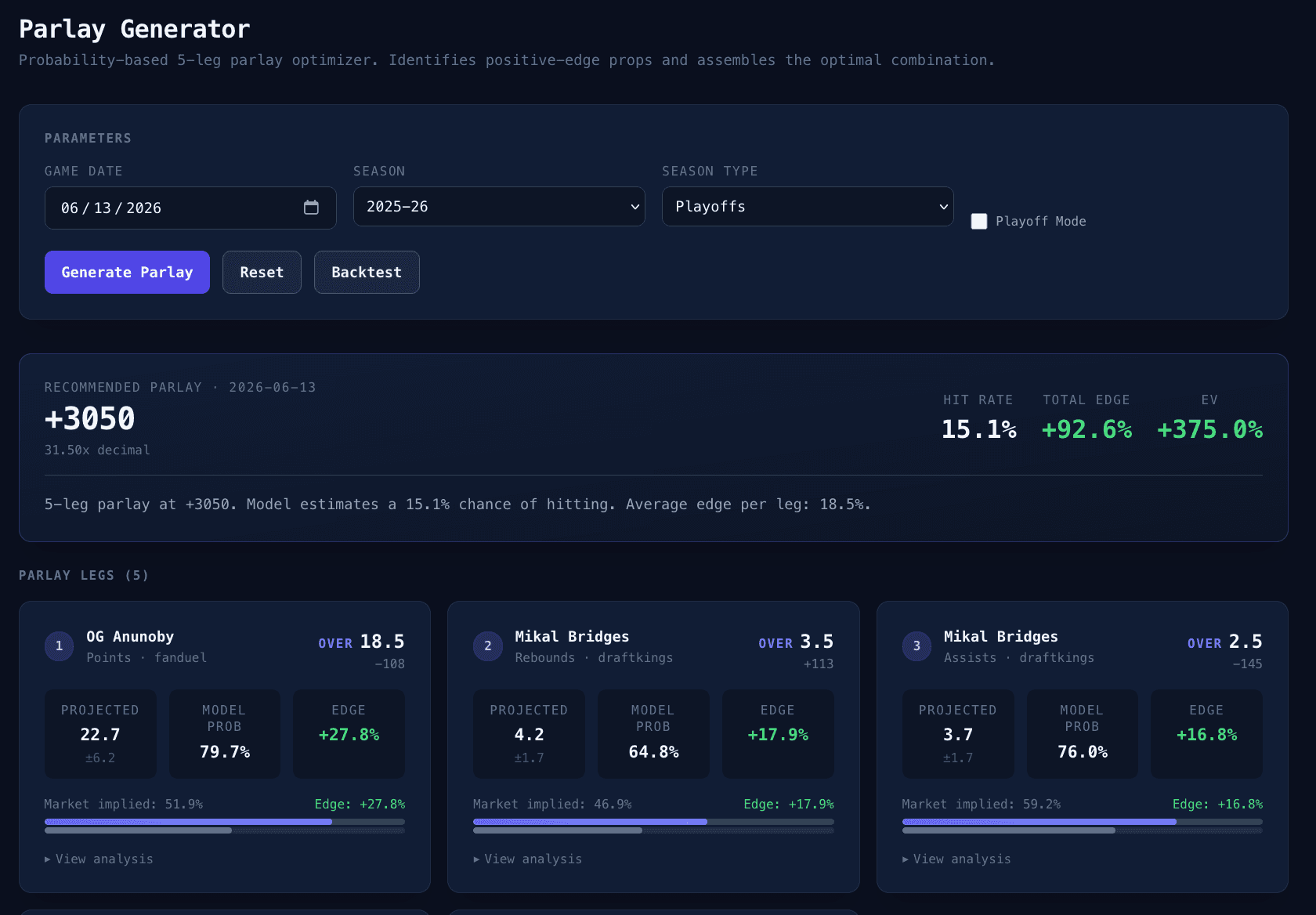Click OVER 2.5 line for Bridges Assists
Viewport: 1316px width, 915px height.
tap(1225, 642)
